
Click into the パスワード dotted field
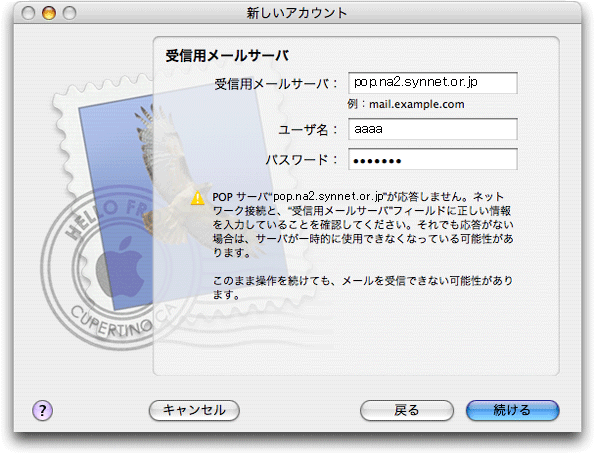click(433, 159)
